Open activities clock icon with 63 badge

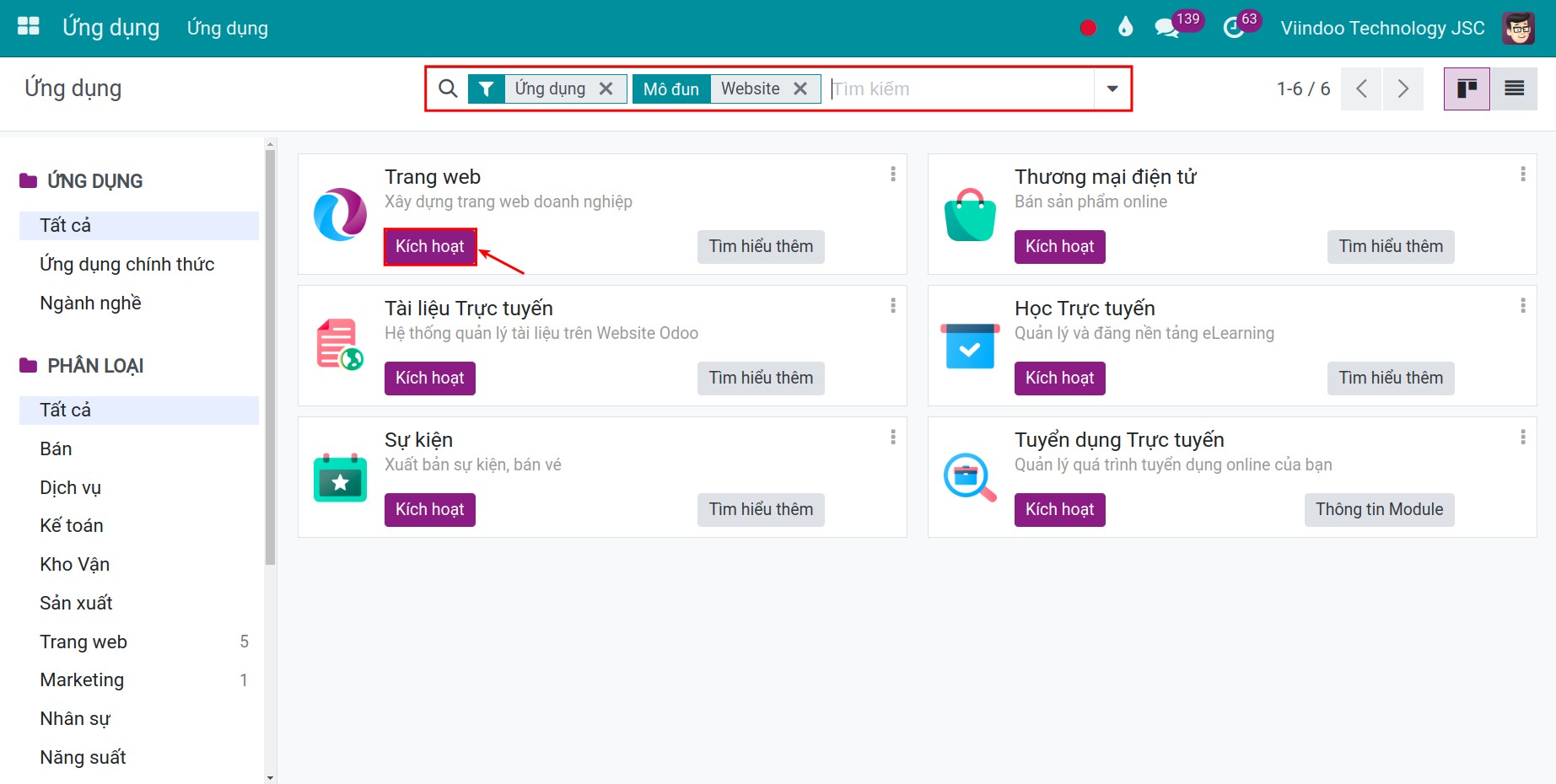point(1234,28)
